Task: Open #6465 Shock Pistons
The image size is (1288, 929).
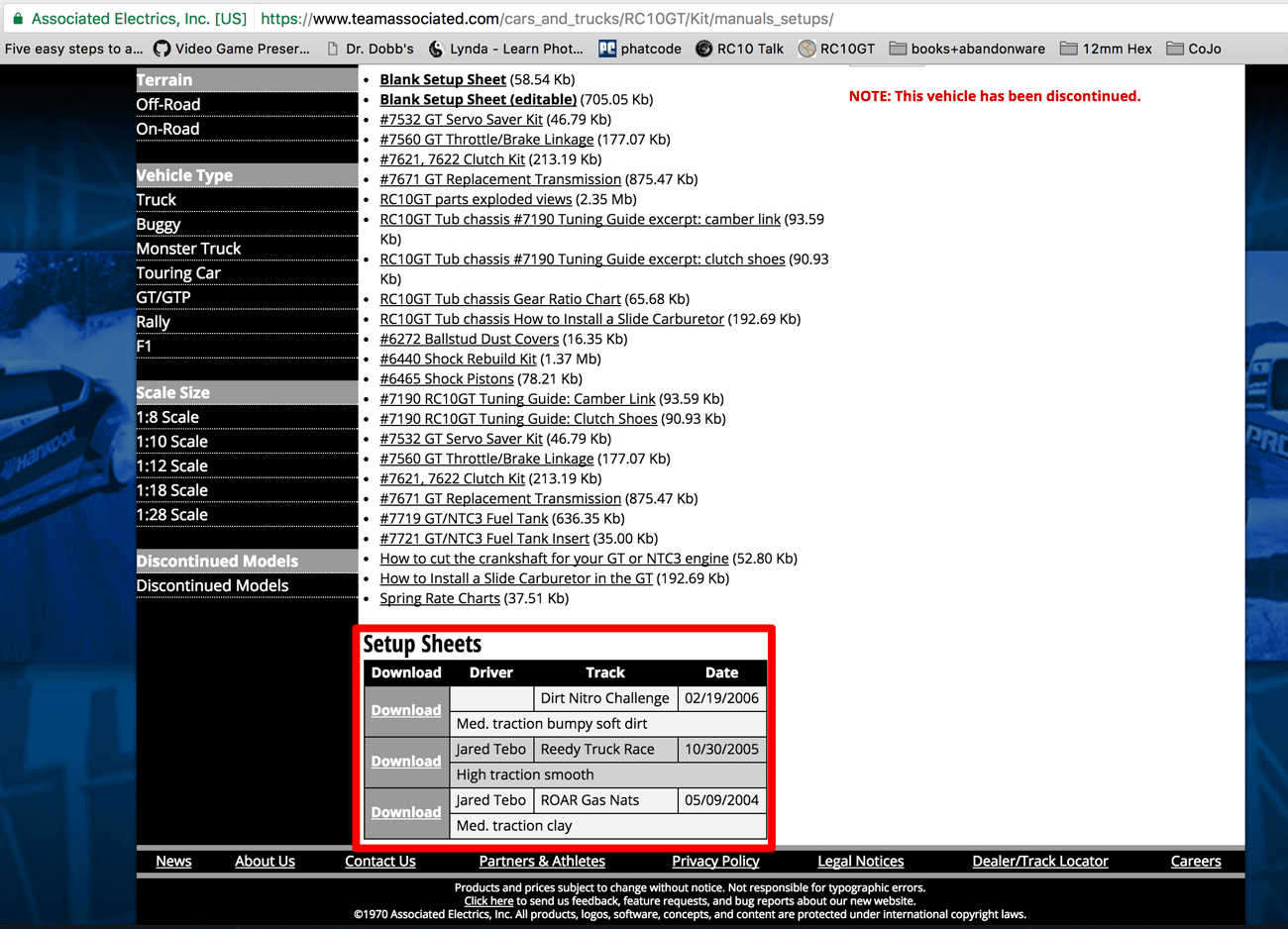Action: [447, 378]
